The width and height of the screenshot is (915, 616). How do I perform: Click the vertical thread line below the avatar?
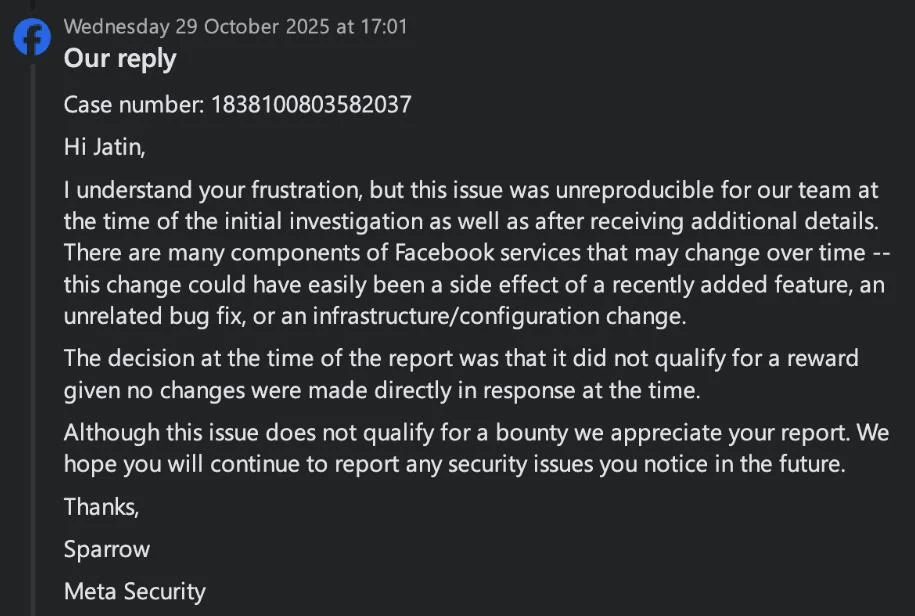[x=32, y=330]
